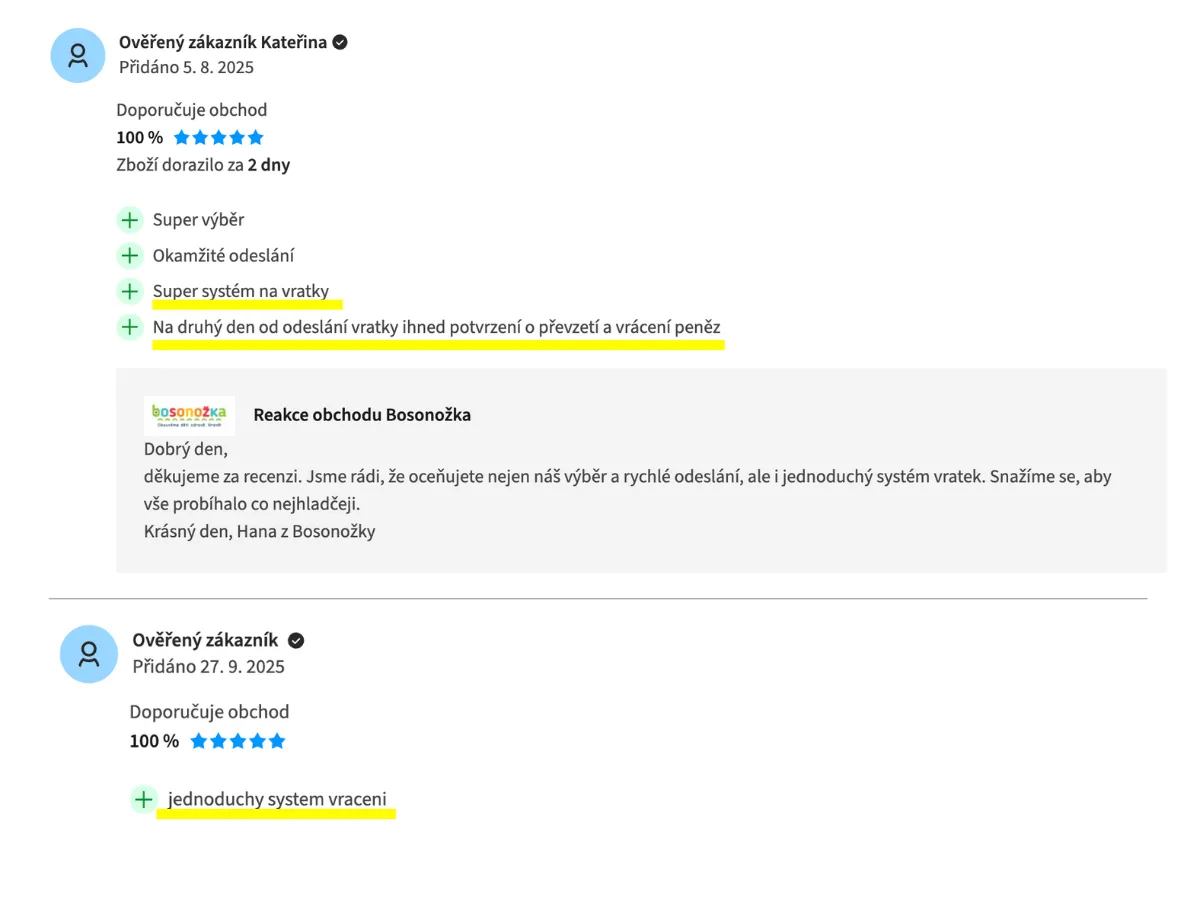Screen dimensions: 1200x920
Task: Click the reviewer name Ověřený zákazník Kateřina
Action: pyautogui.click(x=222, y=42)
